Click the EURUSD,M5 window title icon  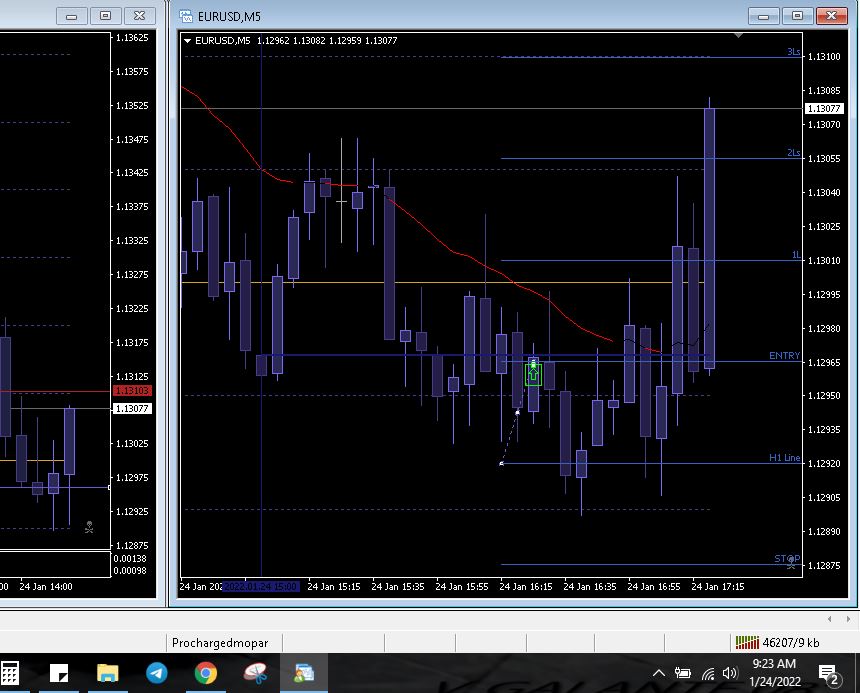pyautogui.click(x=185, y=15)
